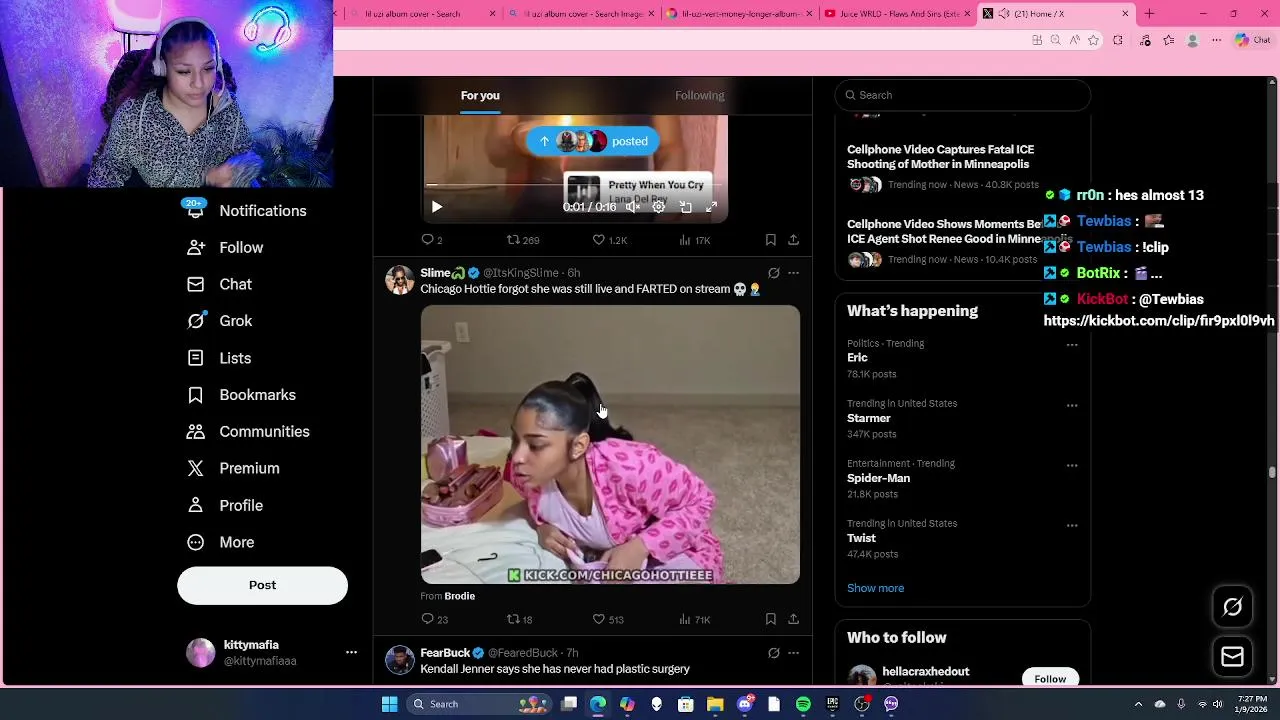The image size is (1280, 720).
Task: Open Grok from the sidebar
Action: 220,321
